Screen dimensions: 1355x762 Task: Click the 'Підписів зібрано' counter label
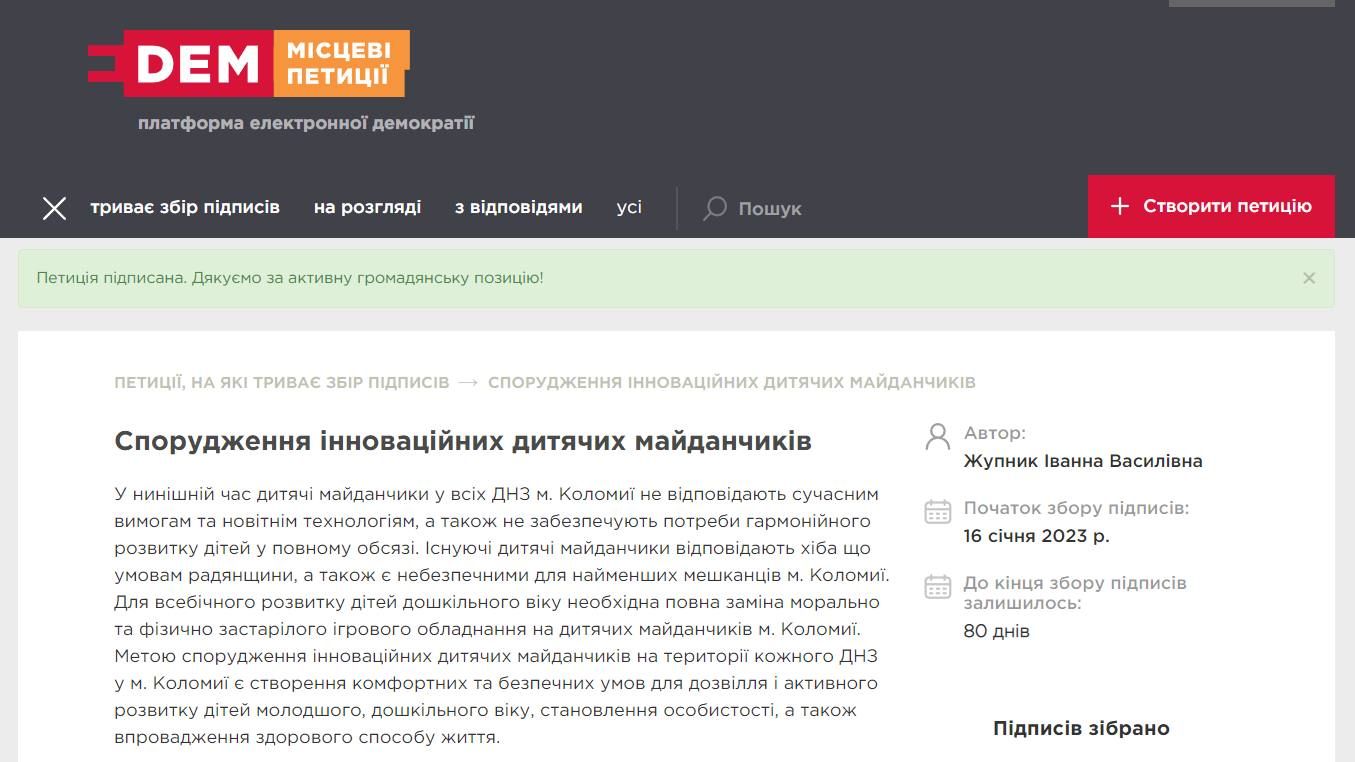click(x=1081, y=728)
